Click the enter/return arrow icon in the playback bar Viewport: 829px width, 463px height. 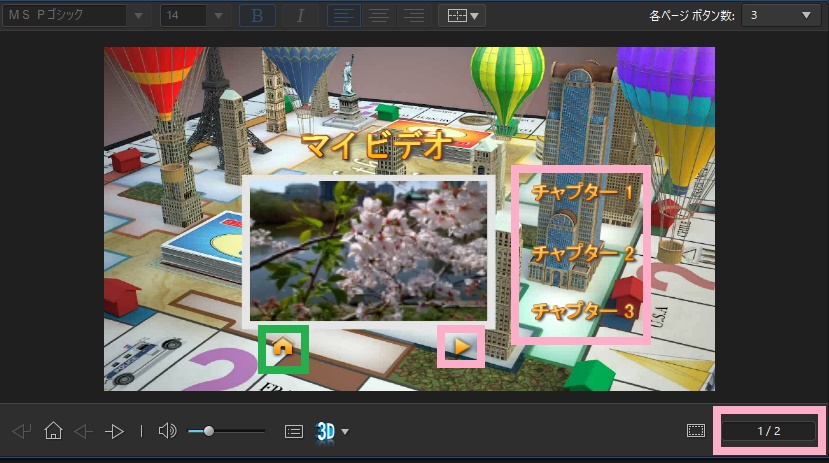click(22, 431)
